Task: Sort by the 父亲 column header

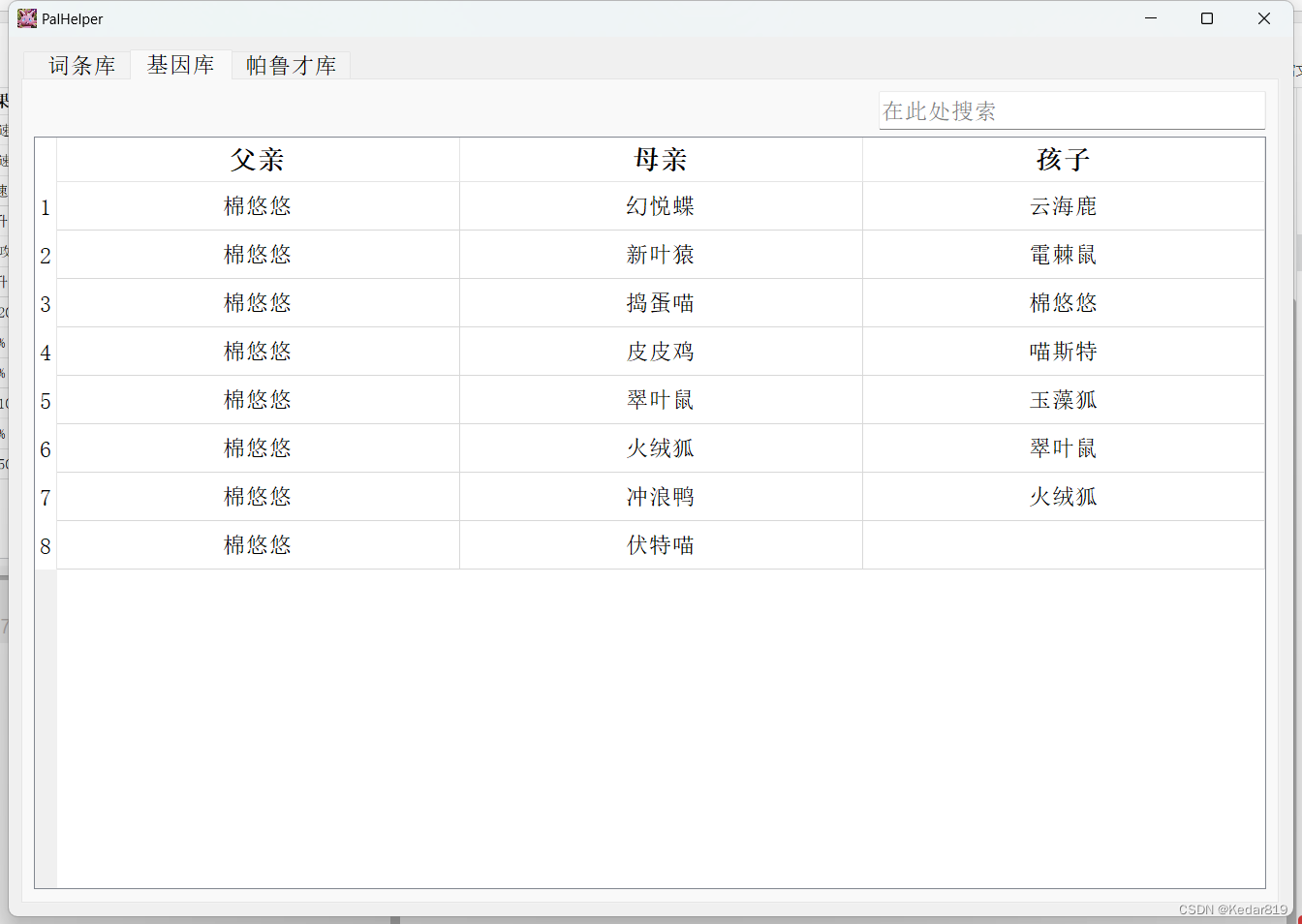Action: pyautogui.click(x=258, y=160)
